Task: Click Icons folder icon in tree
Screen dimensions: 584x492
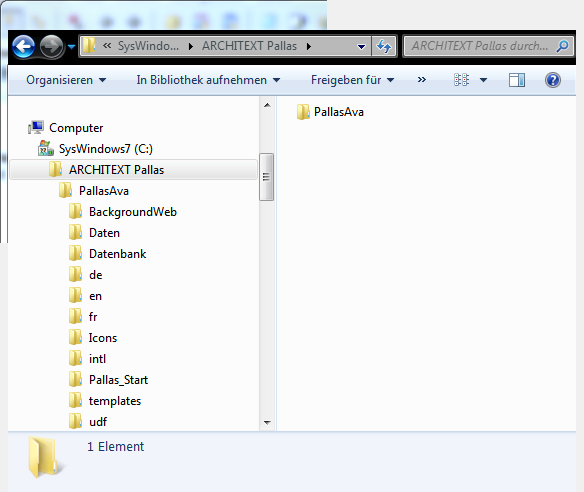Action: (x=76, y=337)
